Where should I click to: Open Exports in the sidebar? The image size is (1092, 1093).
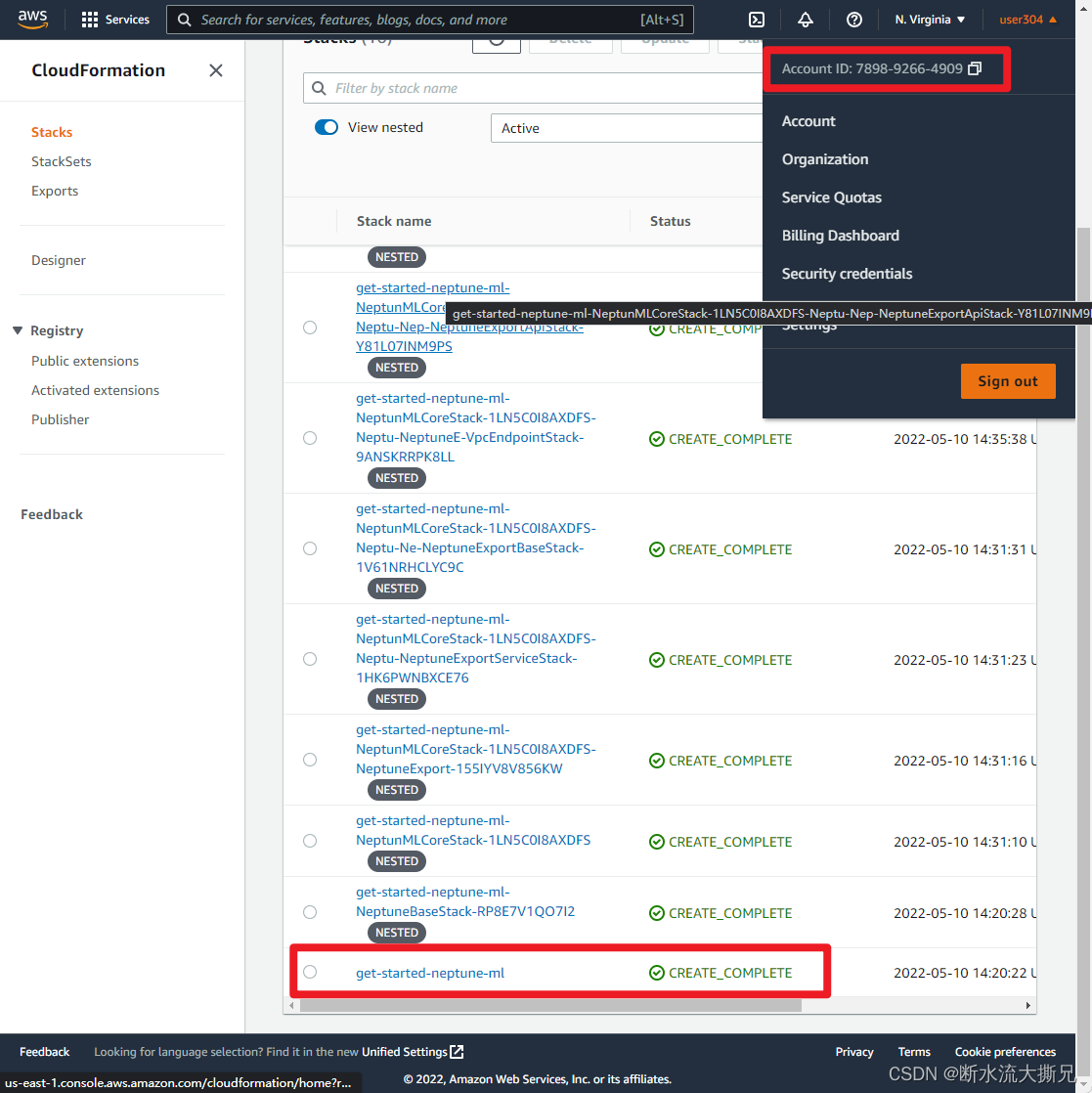55,191
